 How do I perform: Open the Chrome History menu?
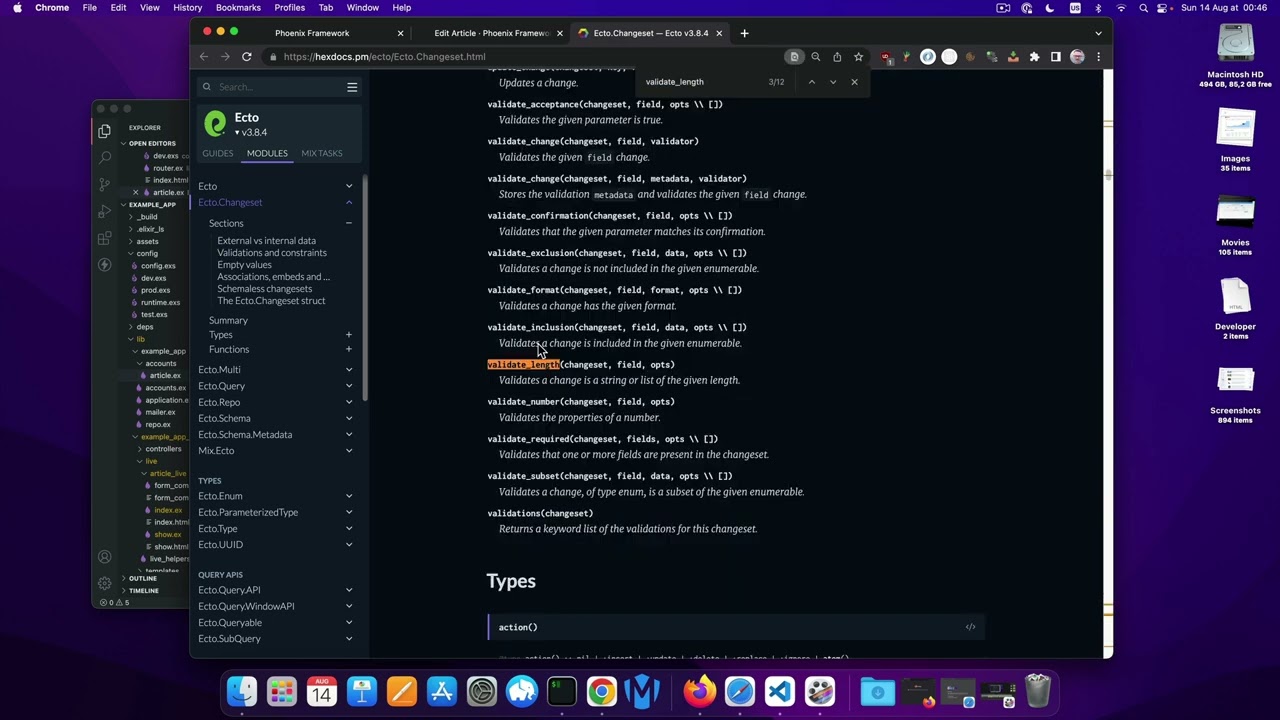point(187,8)
